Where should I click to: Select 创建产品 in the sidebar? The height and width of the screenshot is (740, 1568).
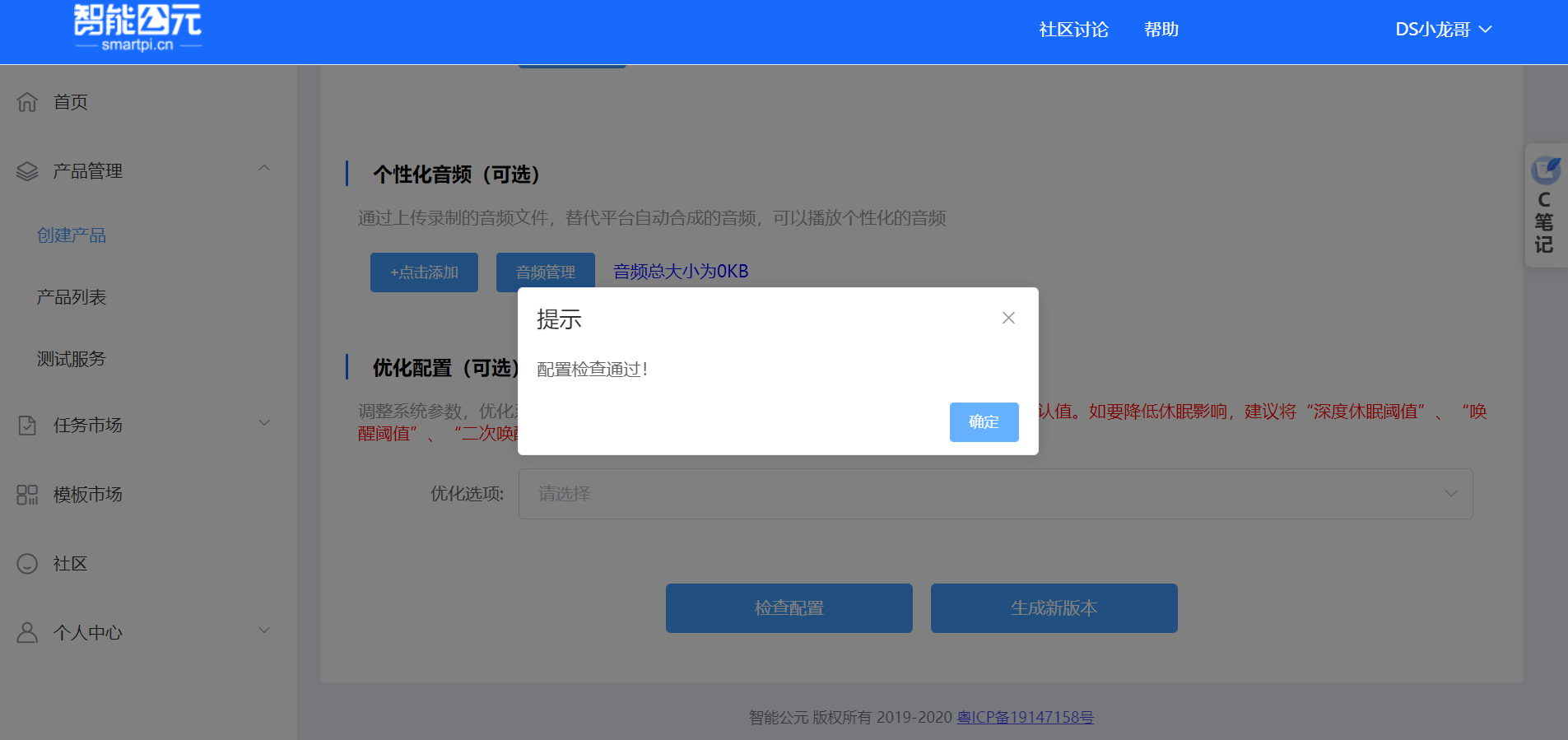point(72,235)
